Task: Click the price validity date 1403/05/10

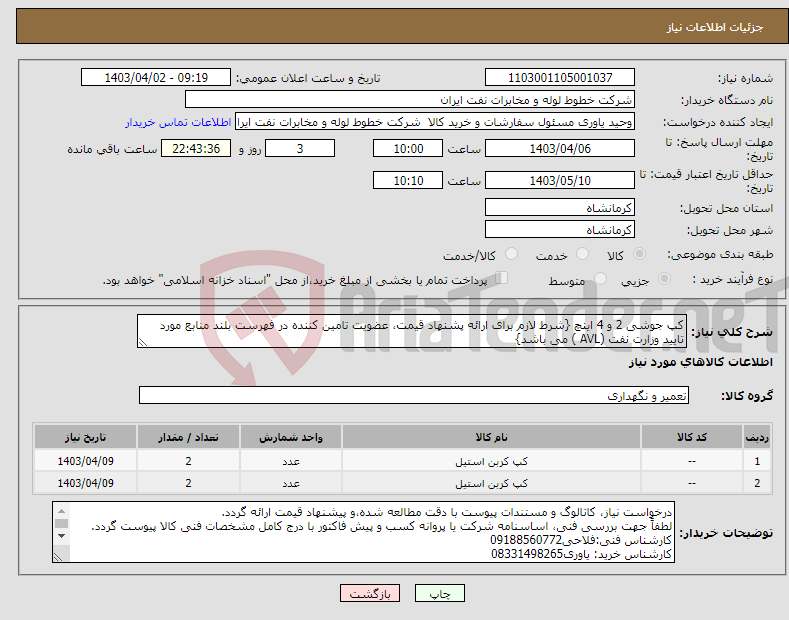Action: pos(560,180)
